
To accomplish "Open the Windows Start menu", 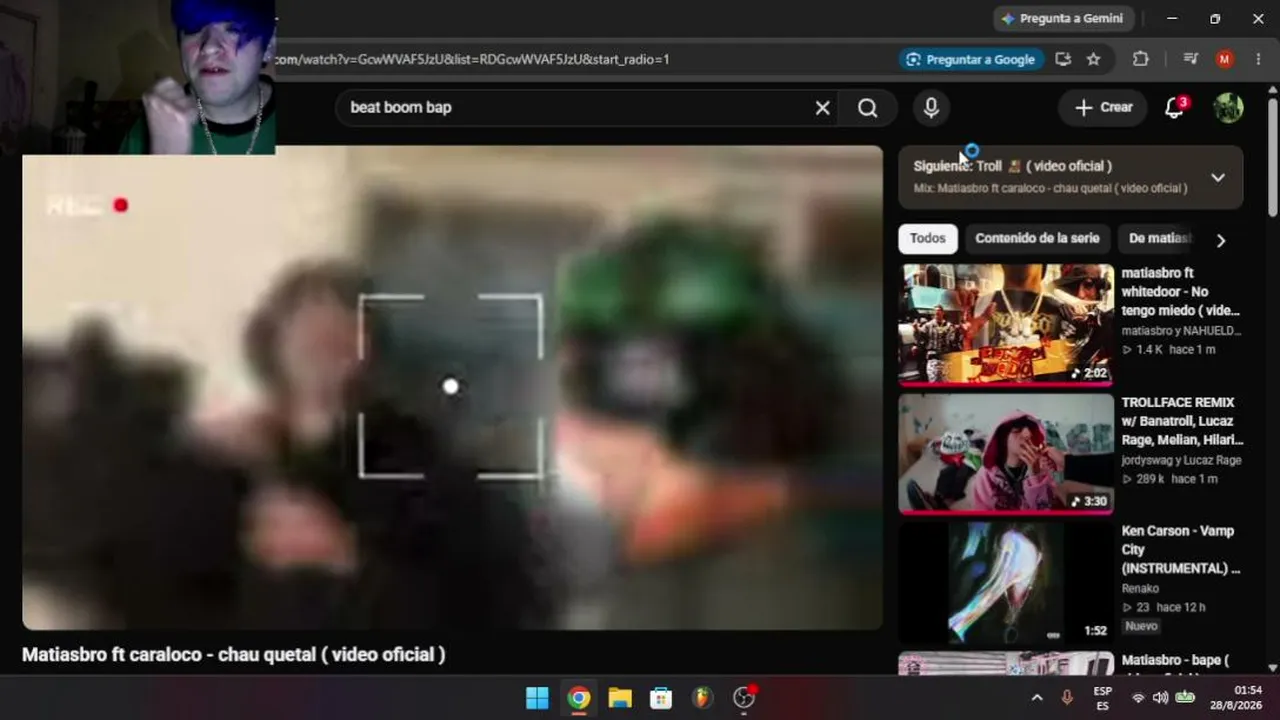I will pos(537,698).
